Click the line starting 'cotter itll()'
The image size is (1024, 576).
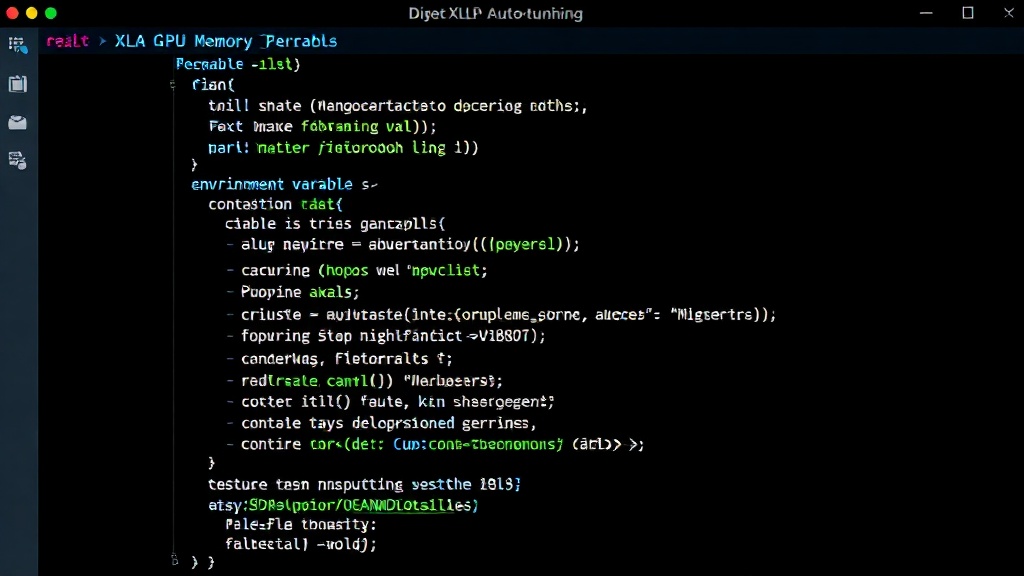tap(398, 402)
